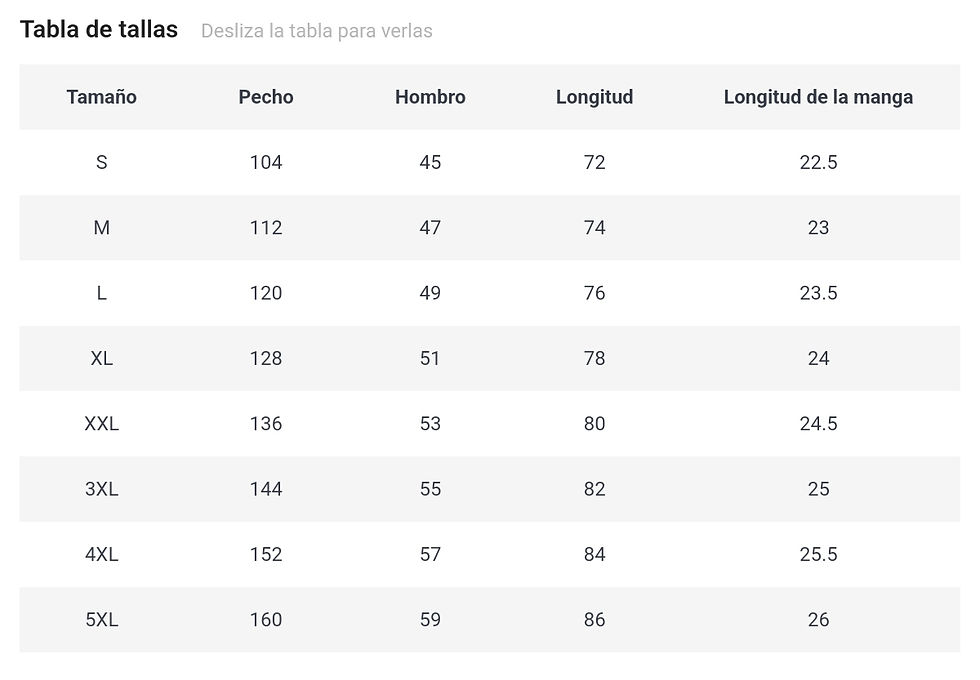The image size is (980, 680).
Task: Select the Pecho column header
Action: click(x=266, y=97)
